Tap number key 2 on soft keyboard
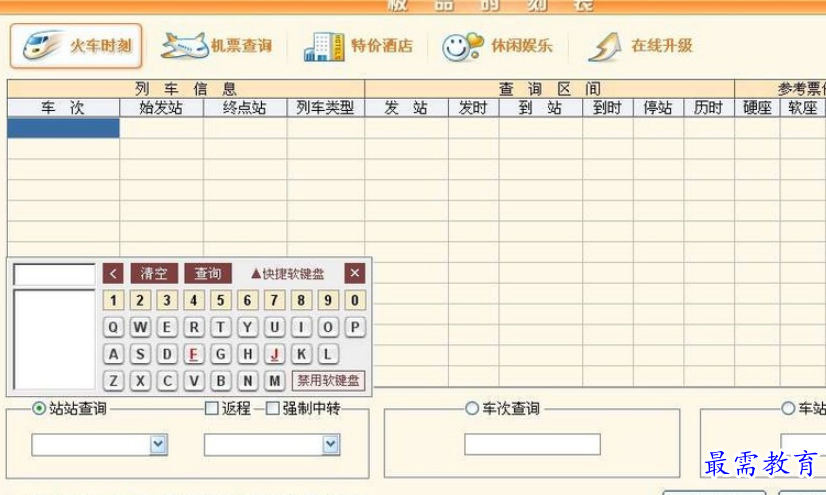Viewport: 826px width, 495px height. click(140, 300)
